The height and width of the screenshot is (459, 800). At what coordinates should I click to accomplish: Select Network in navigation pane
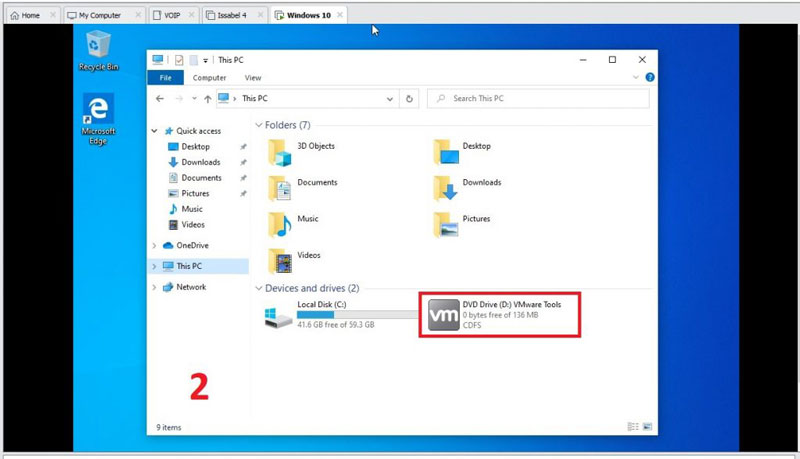click(191, 287)
